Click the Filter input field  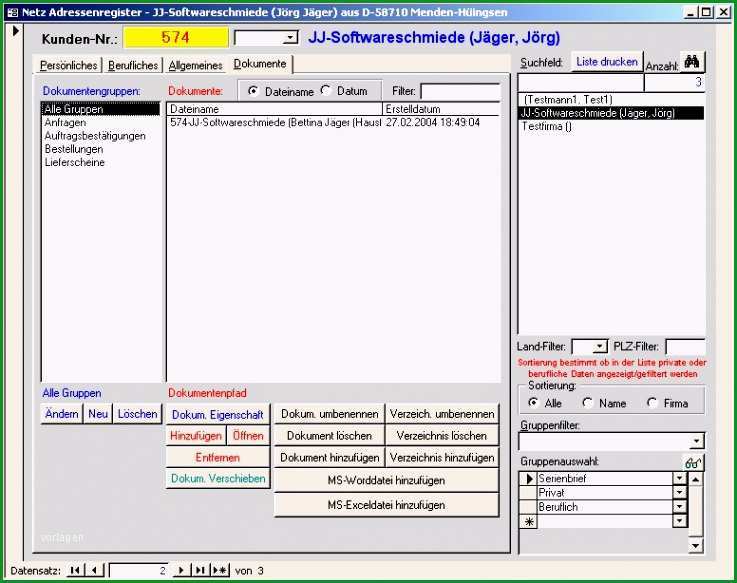460,91
